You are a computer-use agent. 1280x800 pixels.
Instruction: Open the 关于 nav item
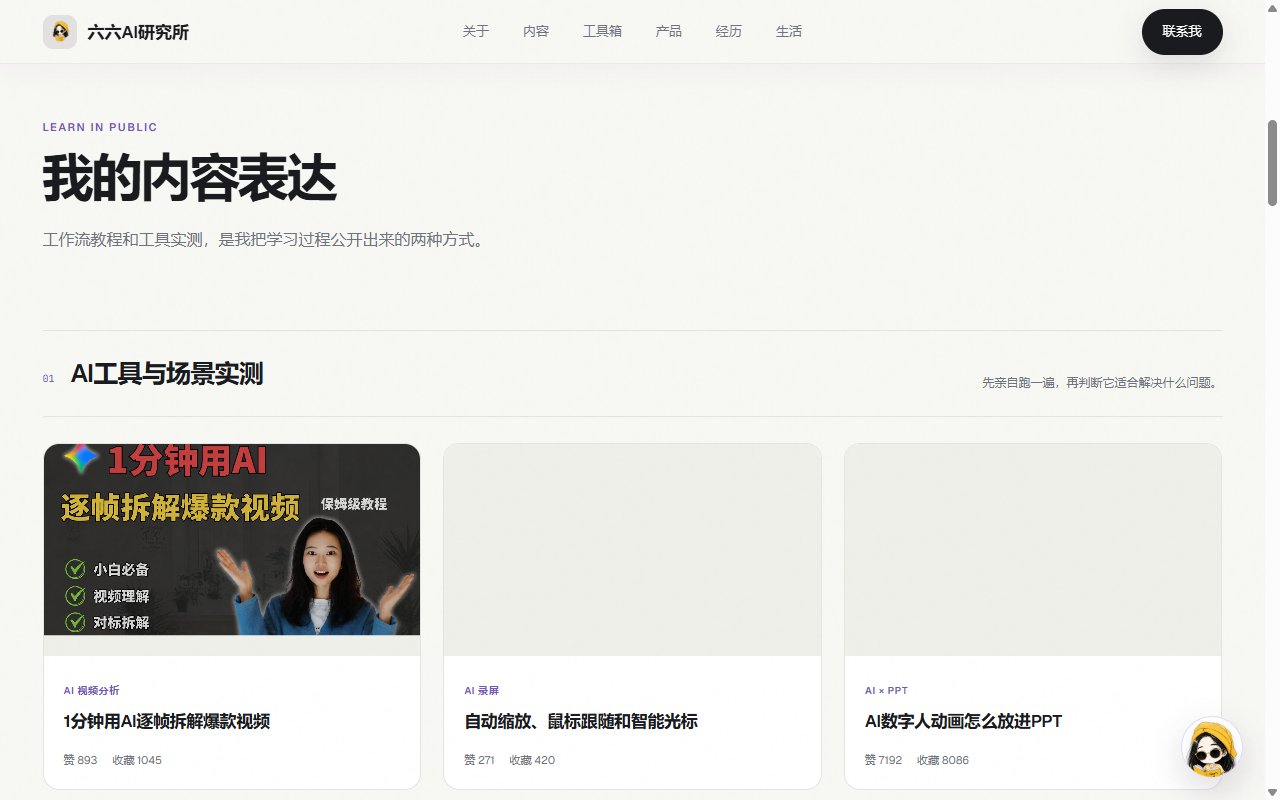(476, 31)
